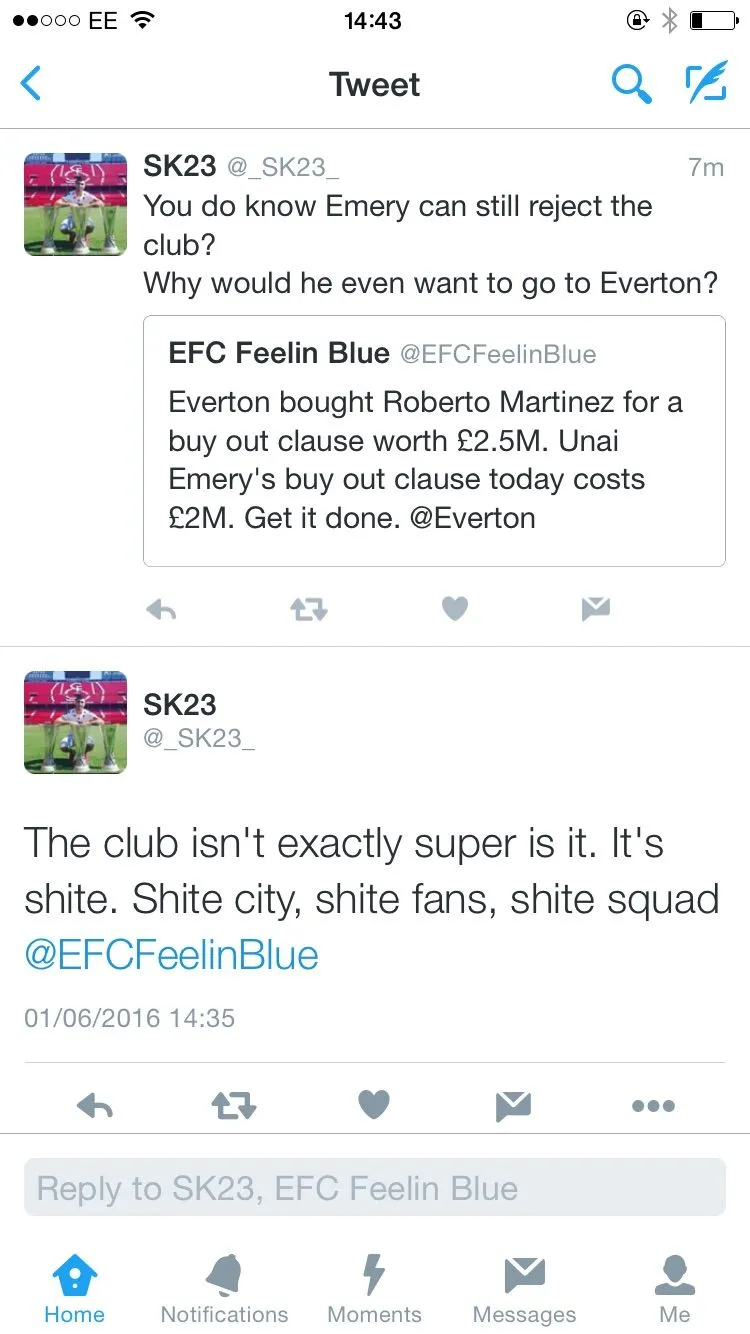Open the Messages tab

click(524, 1288)
